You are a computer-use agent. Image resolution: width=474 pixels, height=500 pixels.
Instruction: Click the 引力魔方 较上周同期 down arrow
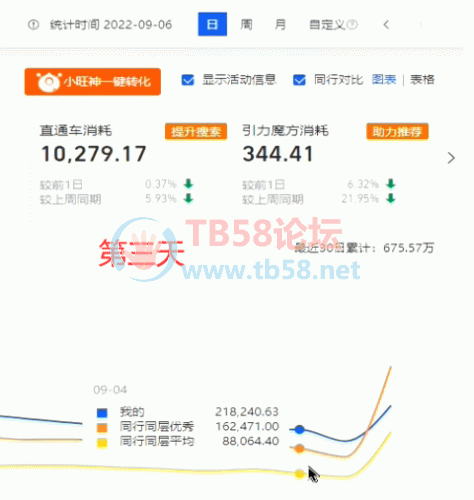pos(391,198)
